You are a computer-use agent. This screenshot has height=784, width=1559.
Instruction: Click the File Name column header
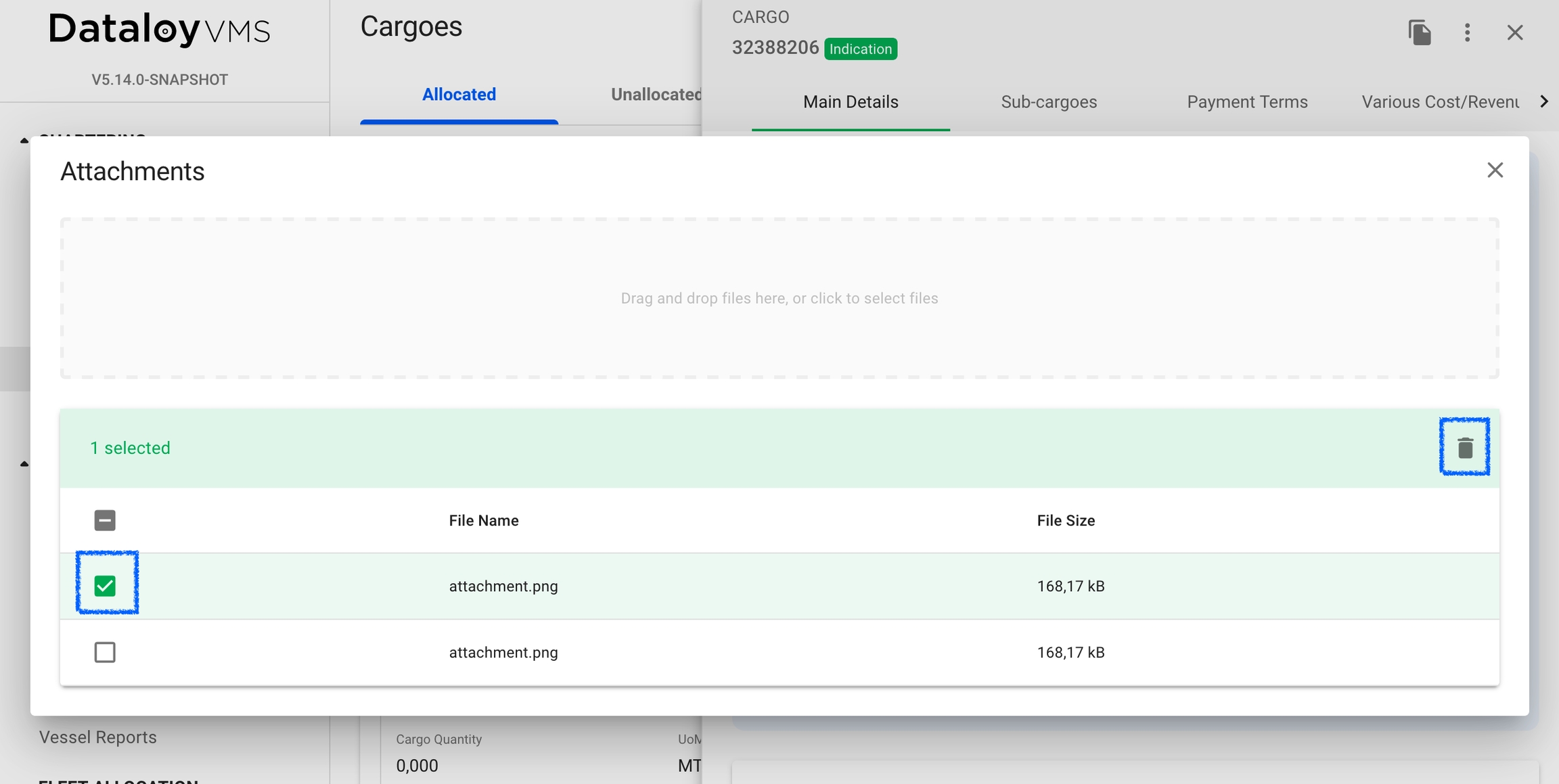coord(484,520)
